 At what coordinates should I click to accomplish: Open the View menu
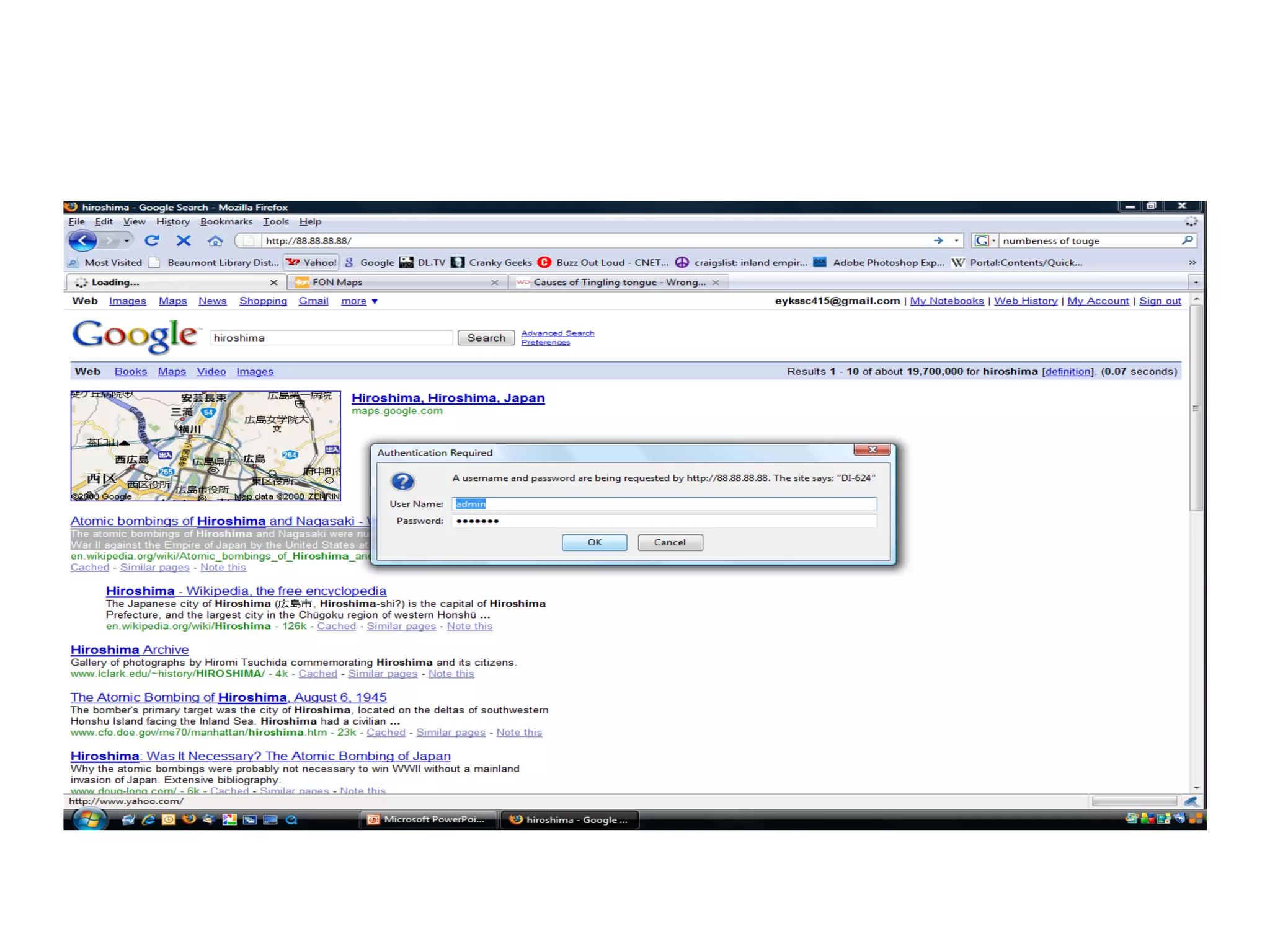134,221
